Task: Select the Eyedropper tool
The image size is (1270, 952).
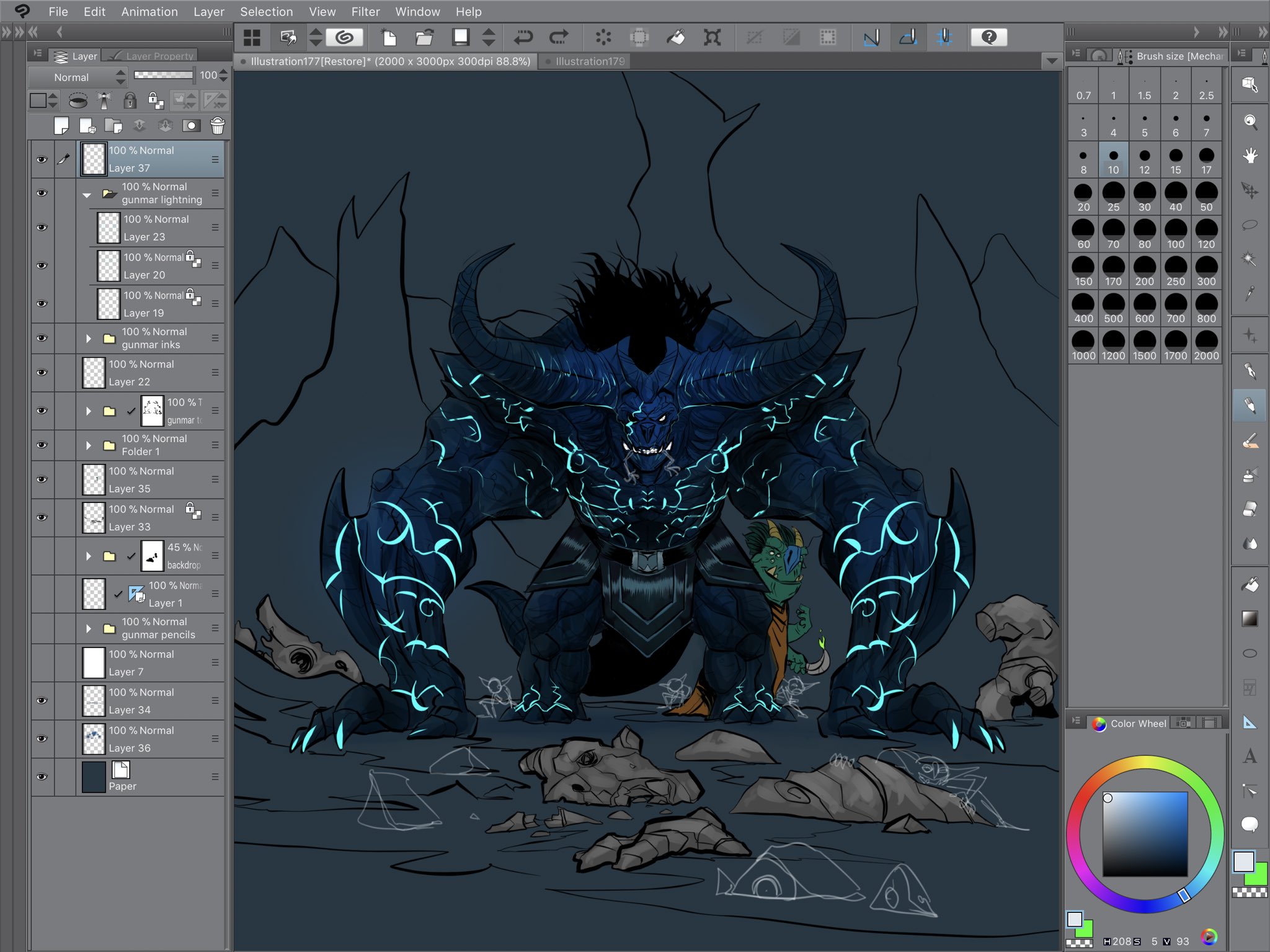Action: (x=1250, y=293)
